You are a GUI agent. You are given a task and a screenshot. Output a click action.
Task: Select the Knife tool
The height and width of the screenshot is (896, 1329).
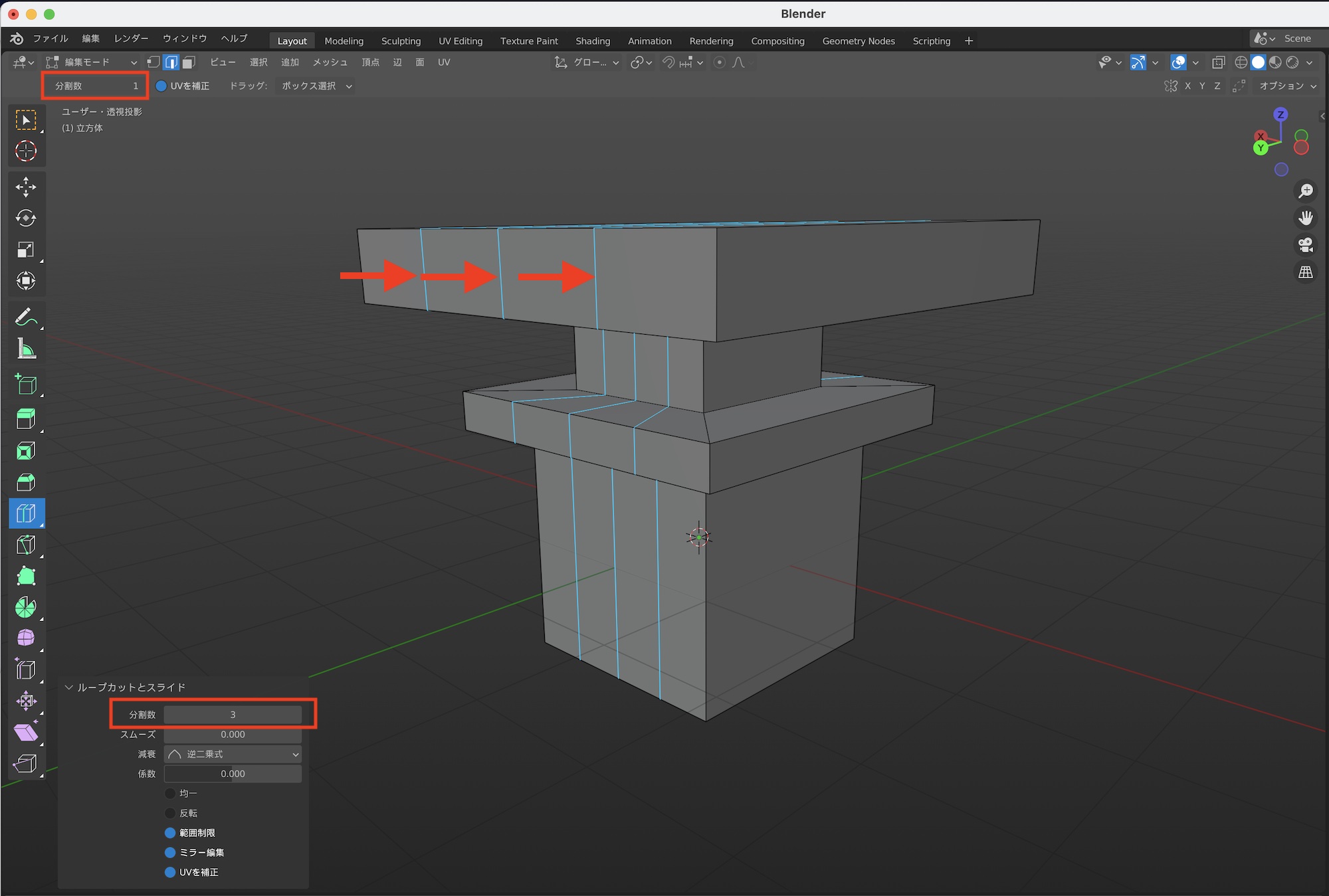click(26, 545)
